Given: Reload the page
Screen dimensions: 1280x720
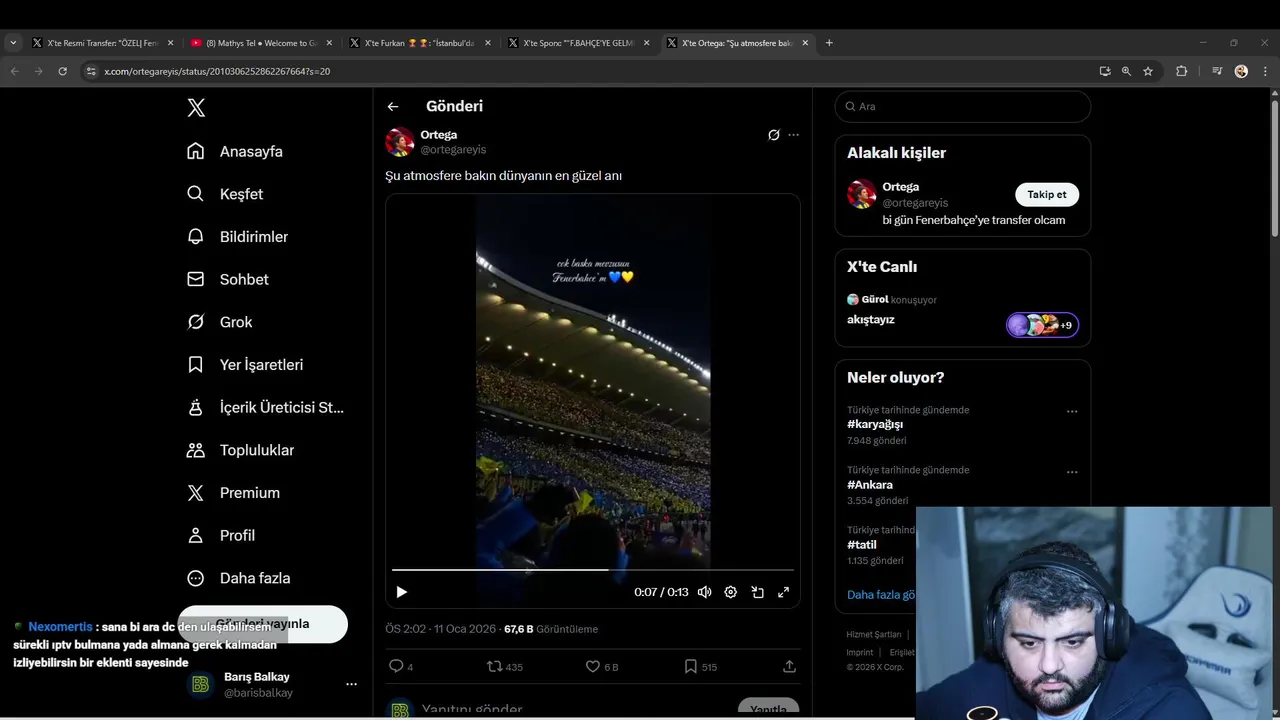Looking at the screenshot, I should [x=62, y=71].
